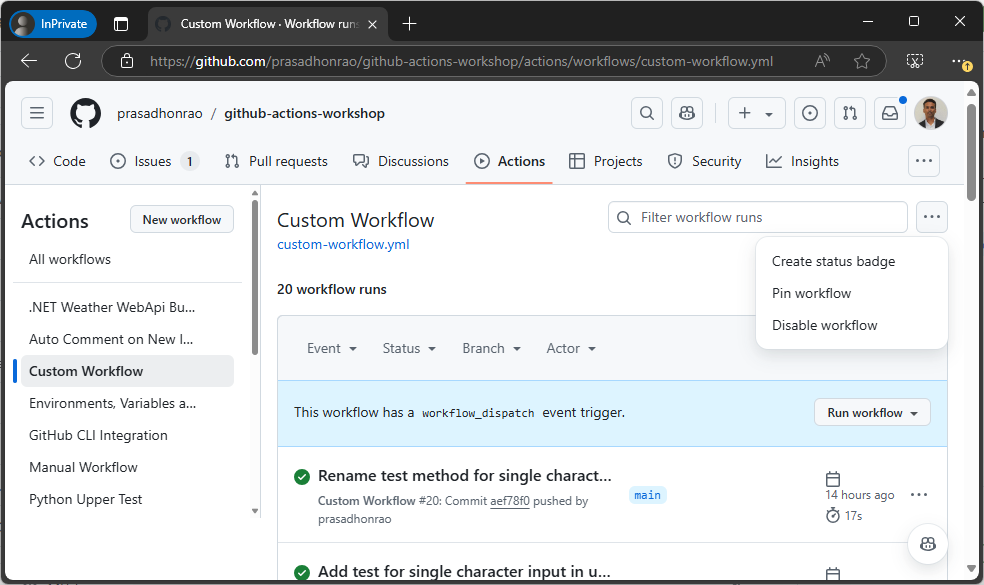Image resolution: width=984 pixels, height=585 pixels.
Task: Add page to favorites with star icon
Action: (862, 61)
